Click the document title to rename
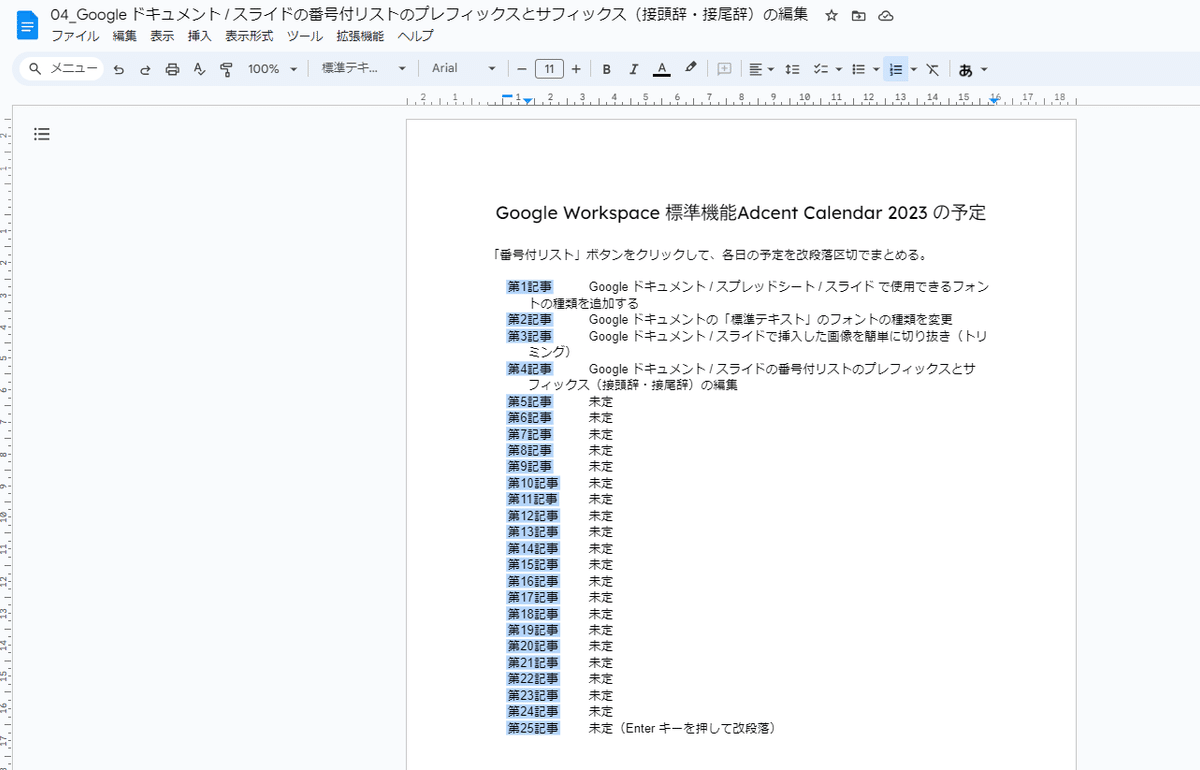This screenshot has height=770, width=1200. pos(429,15)
